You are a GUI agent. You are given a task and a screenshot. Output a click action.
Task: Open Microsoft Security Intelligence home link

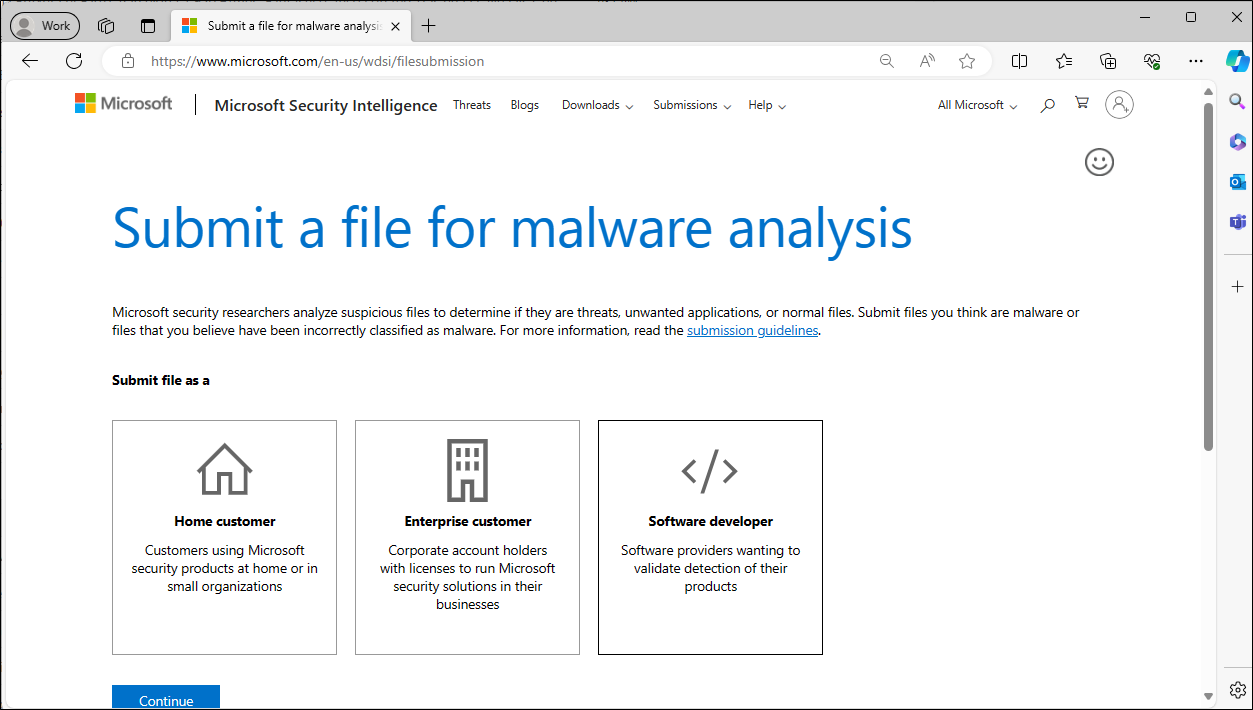(326, 105)
